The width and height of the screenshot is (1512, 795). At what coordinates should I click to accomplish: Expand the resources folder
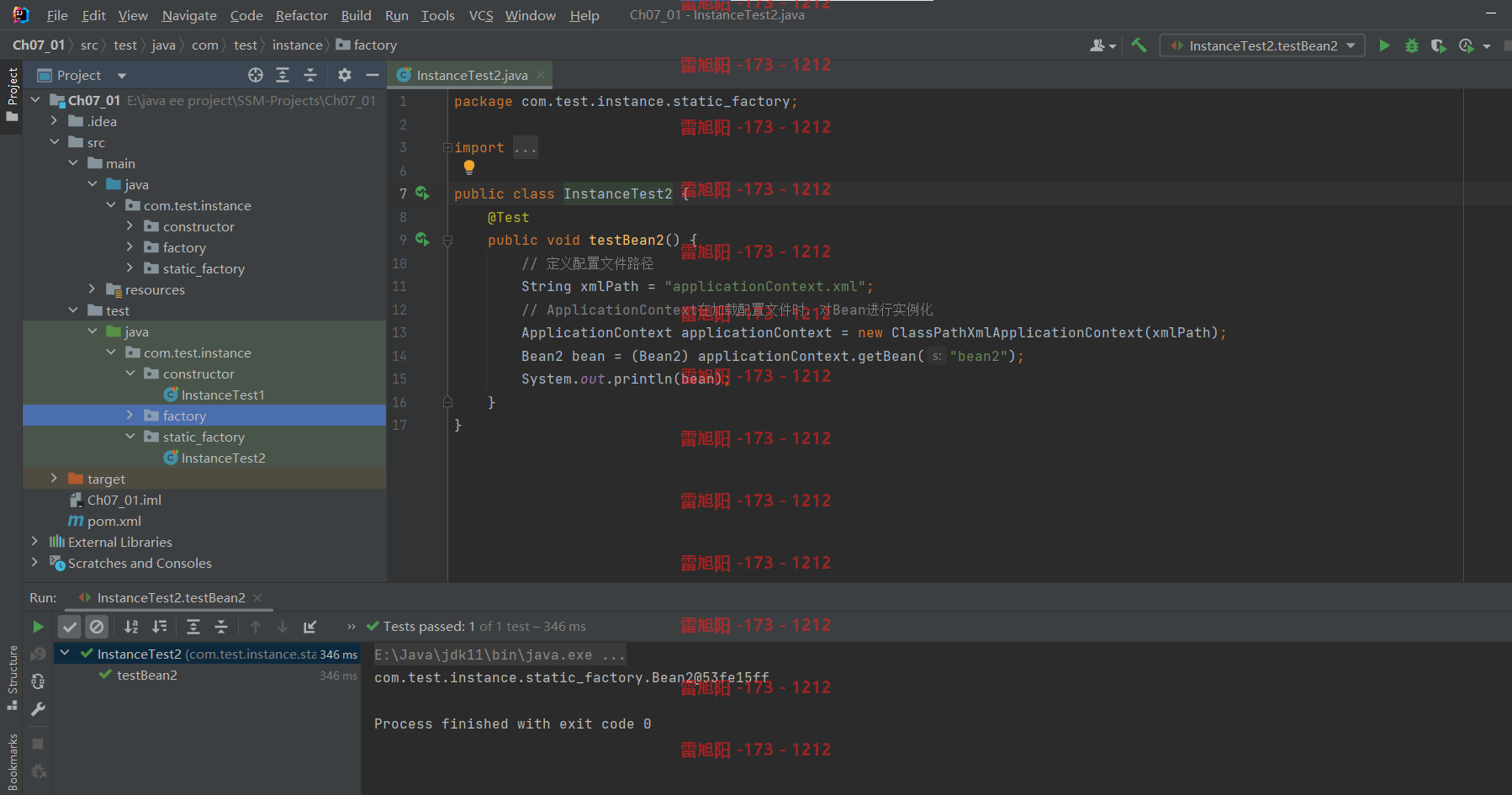coord(92,289)
